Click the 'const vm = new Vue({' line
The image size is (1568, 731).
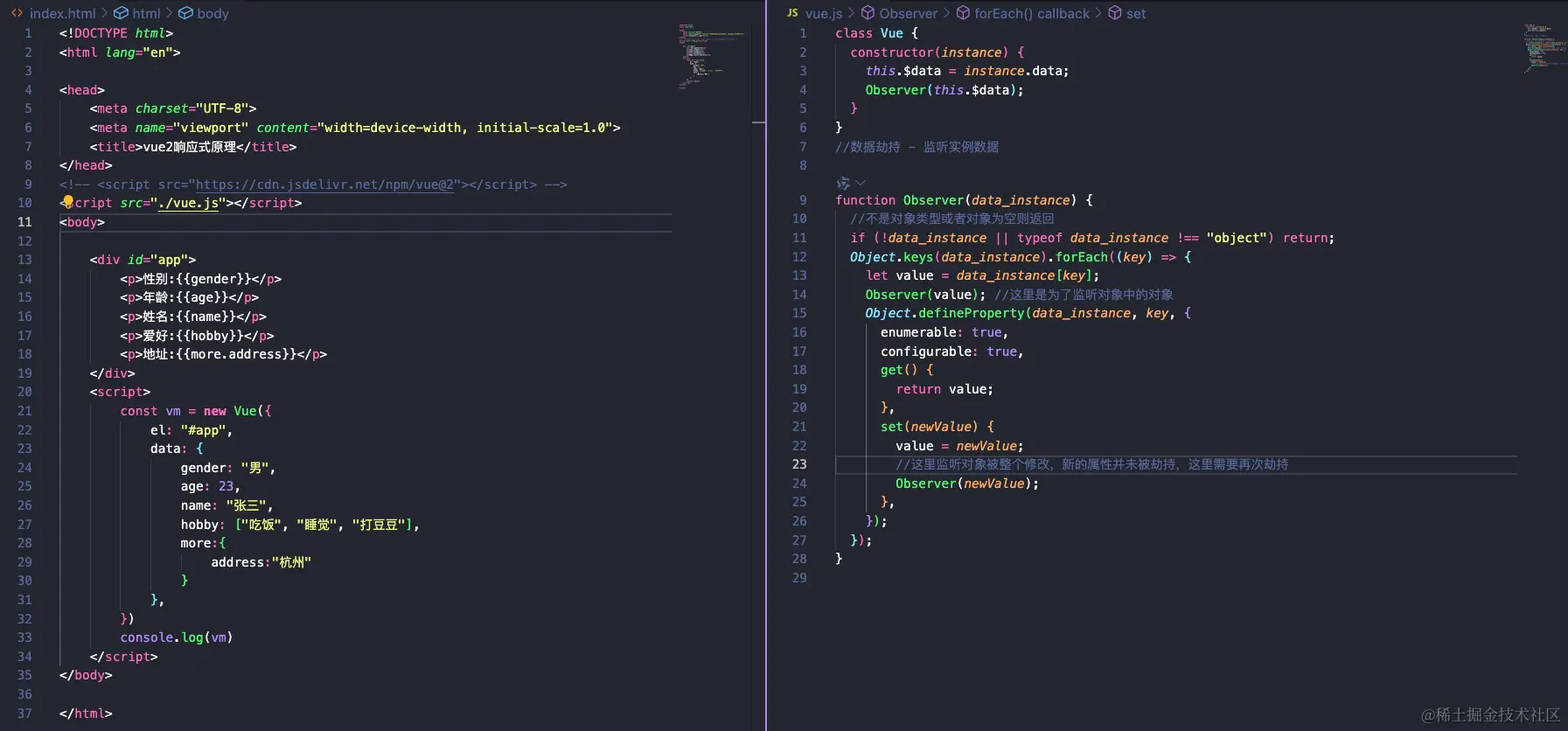tap(196, 411)
